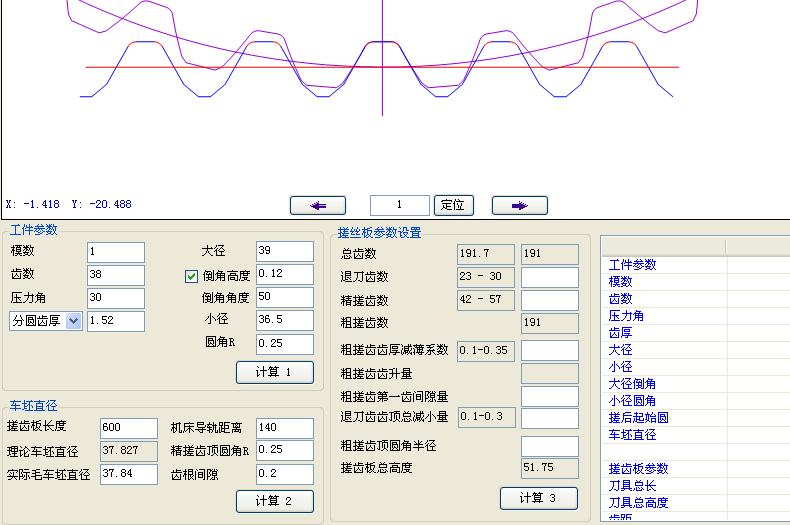Click the left arrow navigation button
Screen dimensions: 790x525
click(318, 205)
